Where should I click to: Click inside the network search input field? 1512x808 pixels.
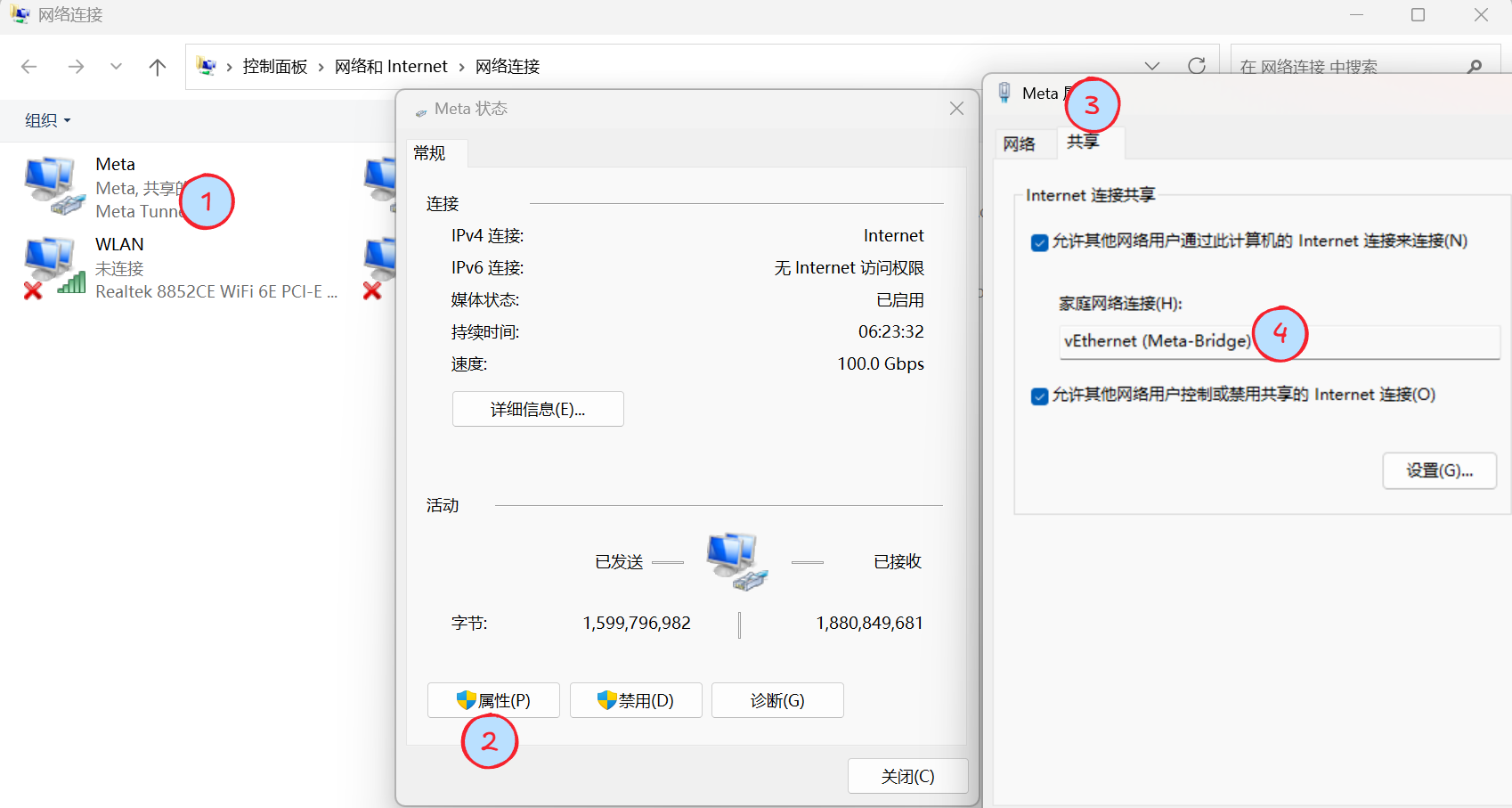pyautogui.click(x=1336, y=65)
